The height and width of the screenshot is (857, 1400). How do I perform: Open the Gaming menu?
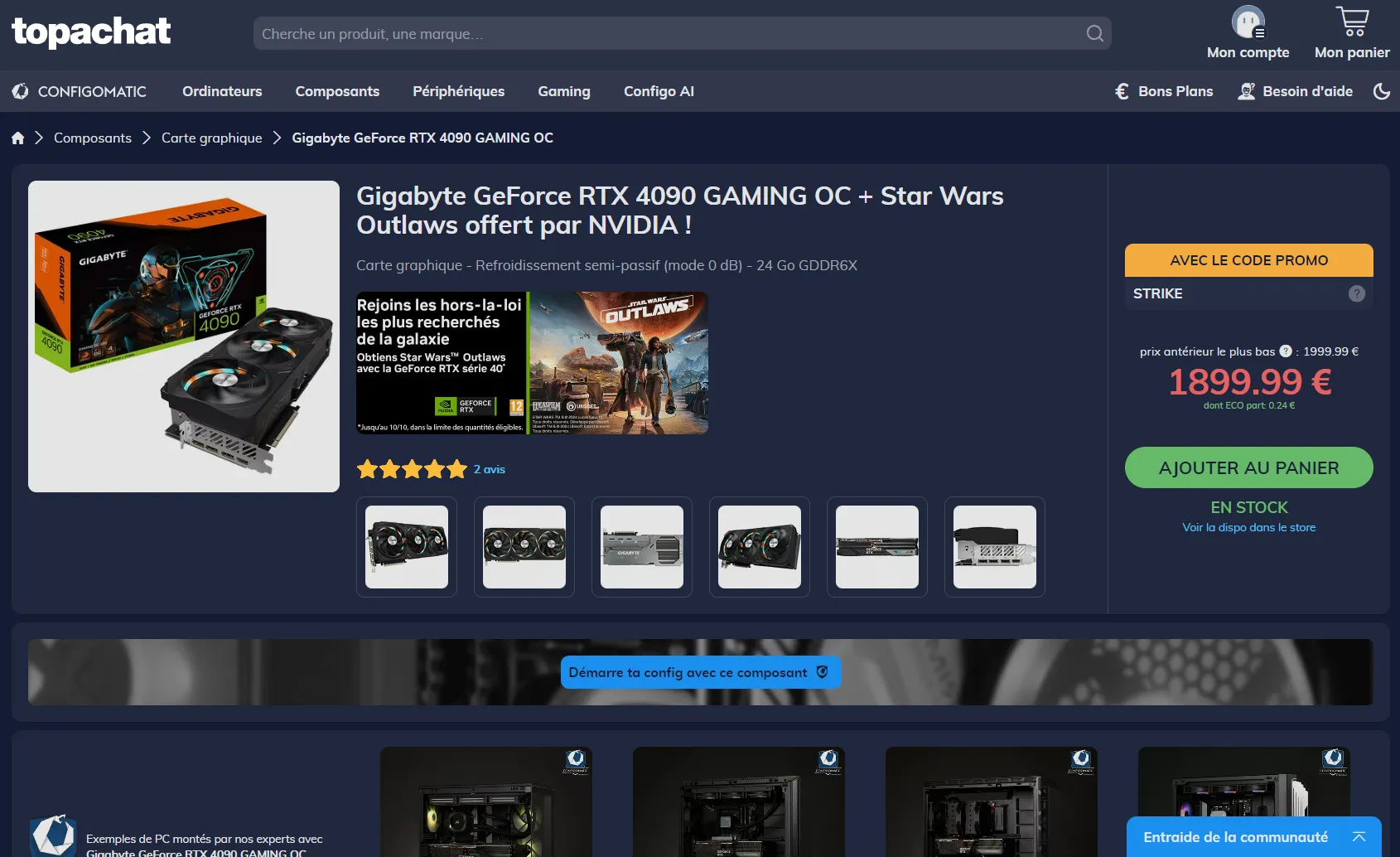pos(564,91)
